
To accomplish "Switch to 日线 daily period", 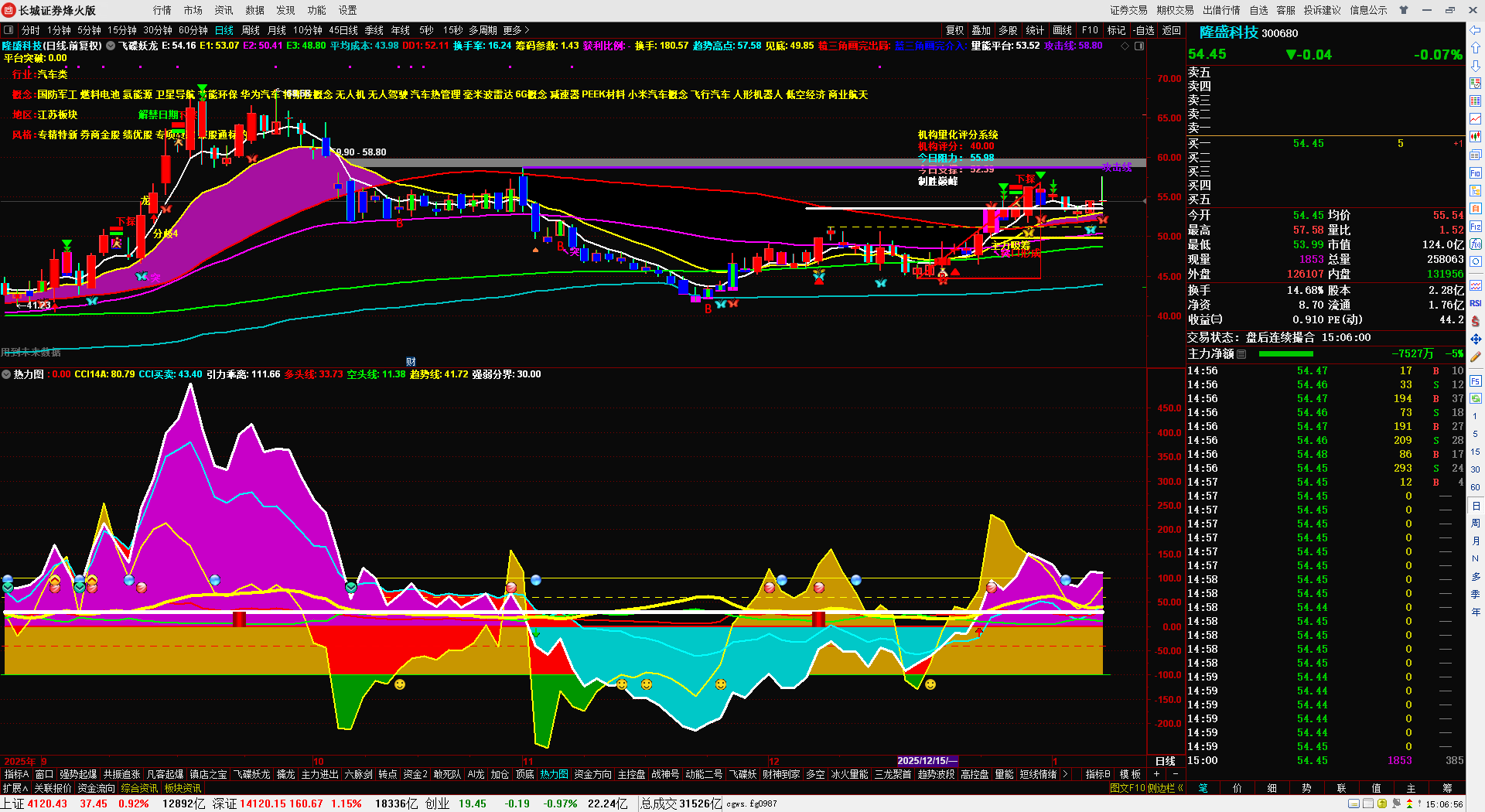I will pyautogui.click(x=224, y=30).
